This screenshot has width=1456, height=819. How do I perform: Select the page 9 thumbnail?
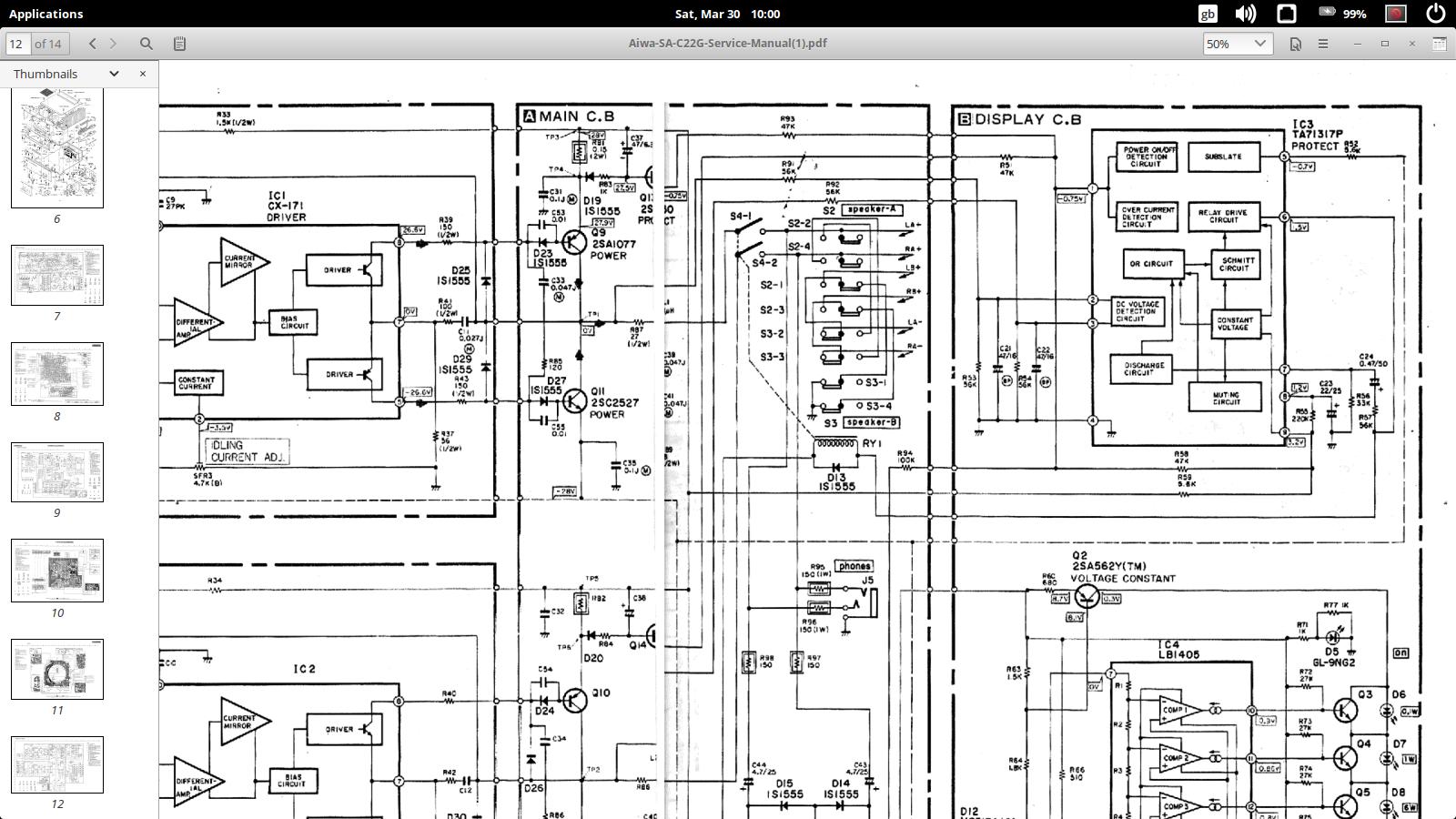(57, 472)
